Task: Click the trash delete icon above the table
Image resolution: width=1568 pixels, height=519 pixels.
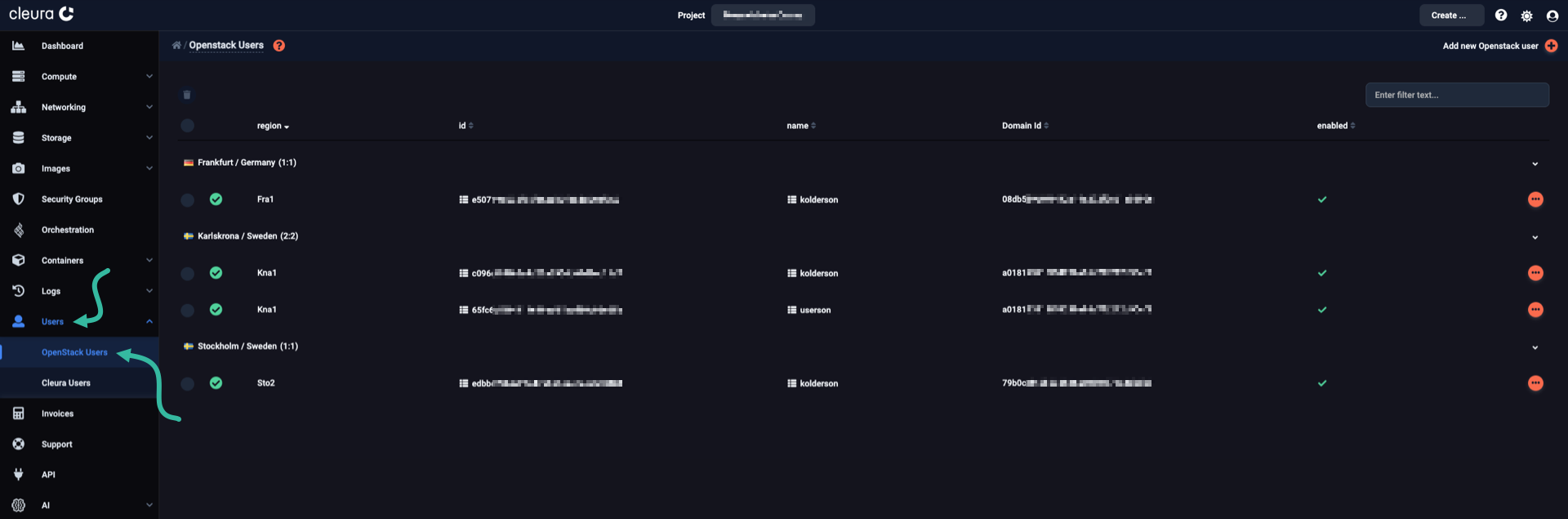Action: tap(187, 95)
